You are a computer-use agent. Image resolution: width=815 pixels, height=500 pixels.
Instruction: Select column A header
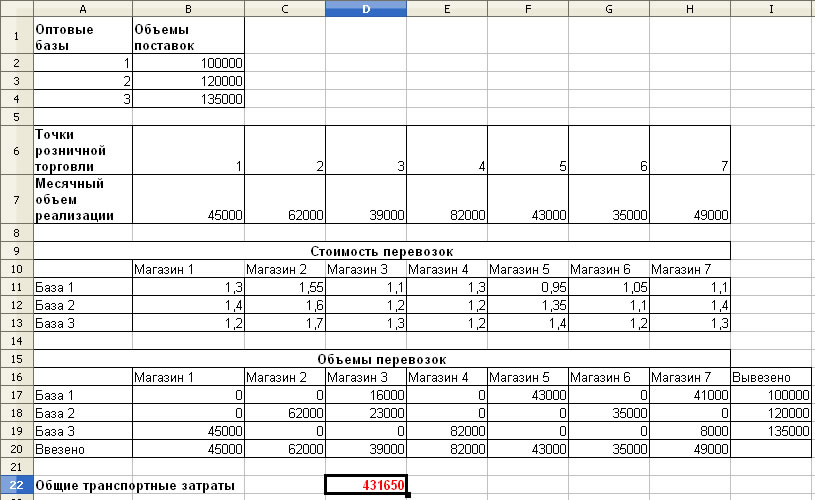click(83, 9)
